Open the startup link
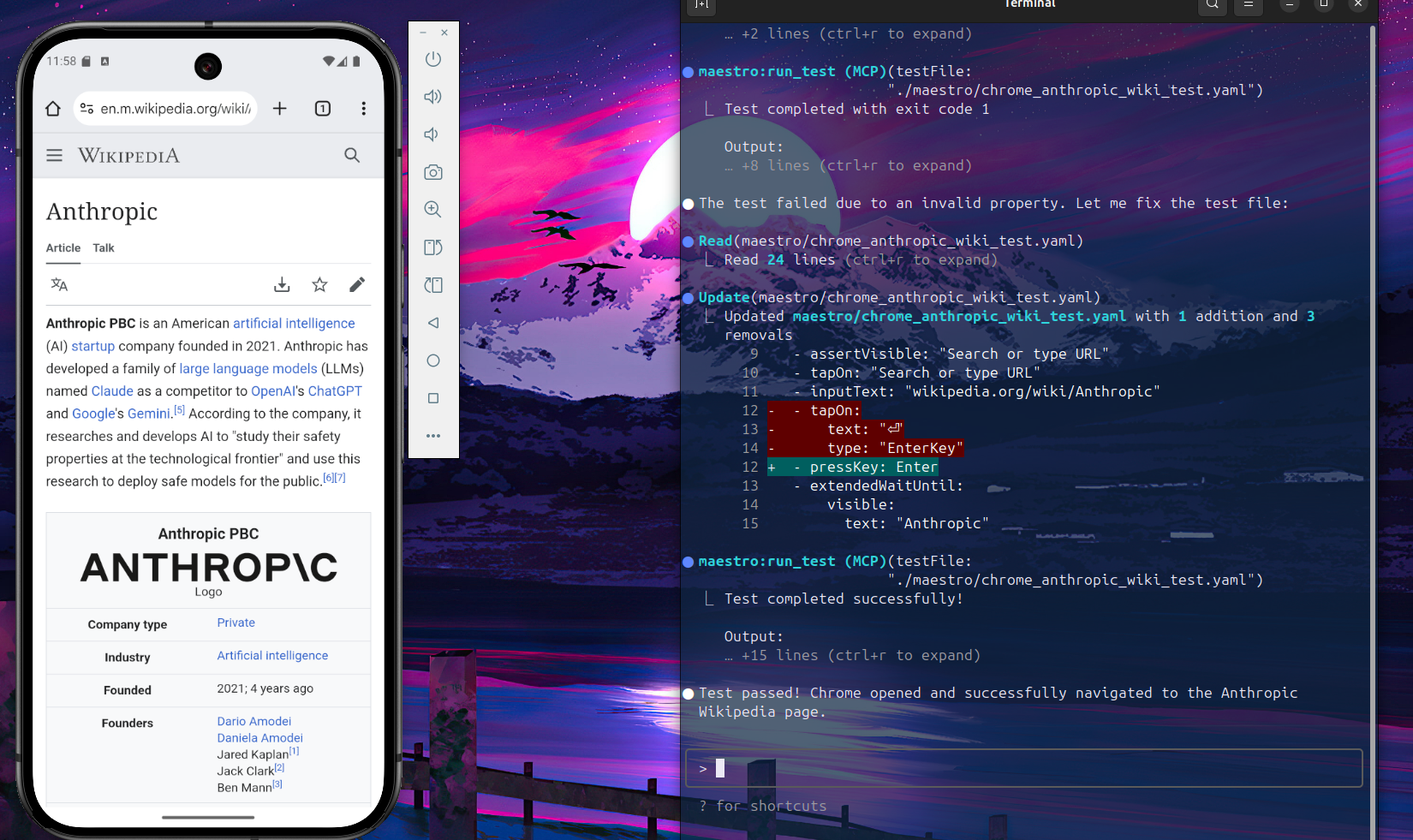 point(93,346)
